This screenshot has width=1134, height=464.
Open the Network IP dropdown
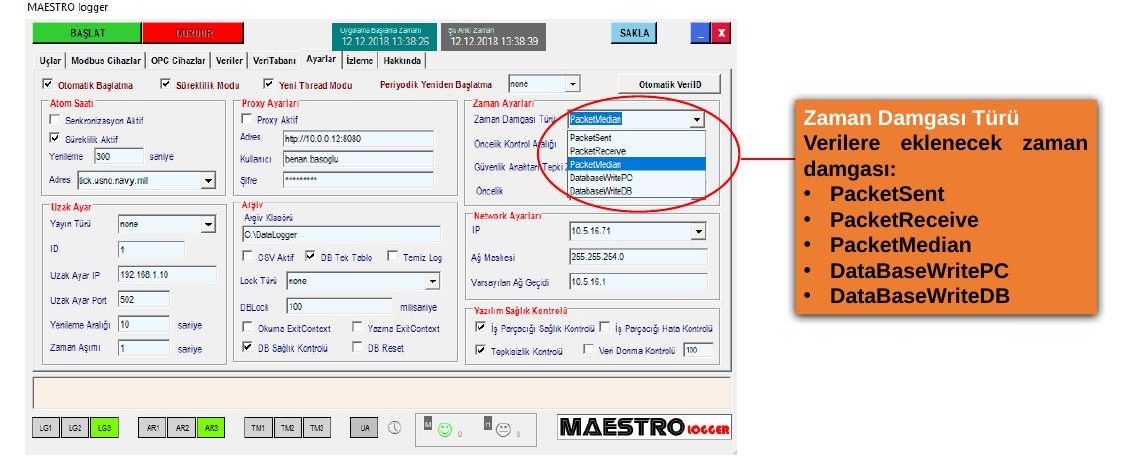pos(698,231)
